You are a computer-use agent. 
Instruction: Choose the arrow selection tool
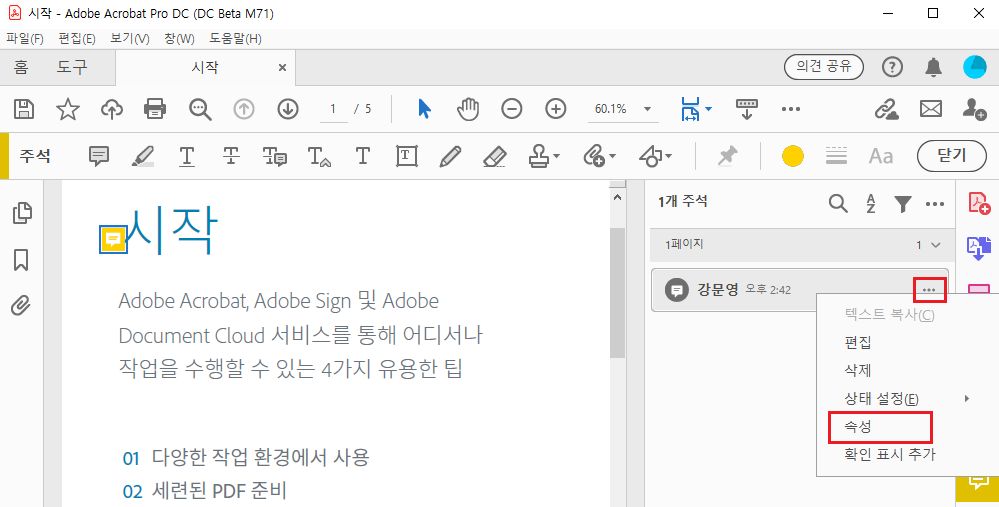click(424, 109)
